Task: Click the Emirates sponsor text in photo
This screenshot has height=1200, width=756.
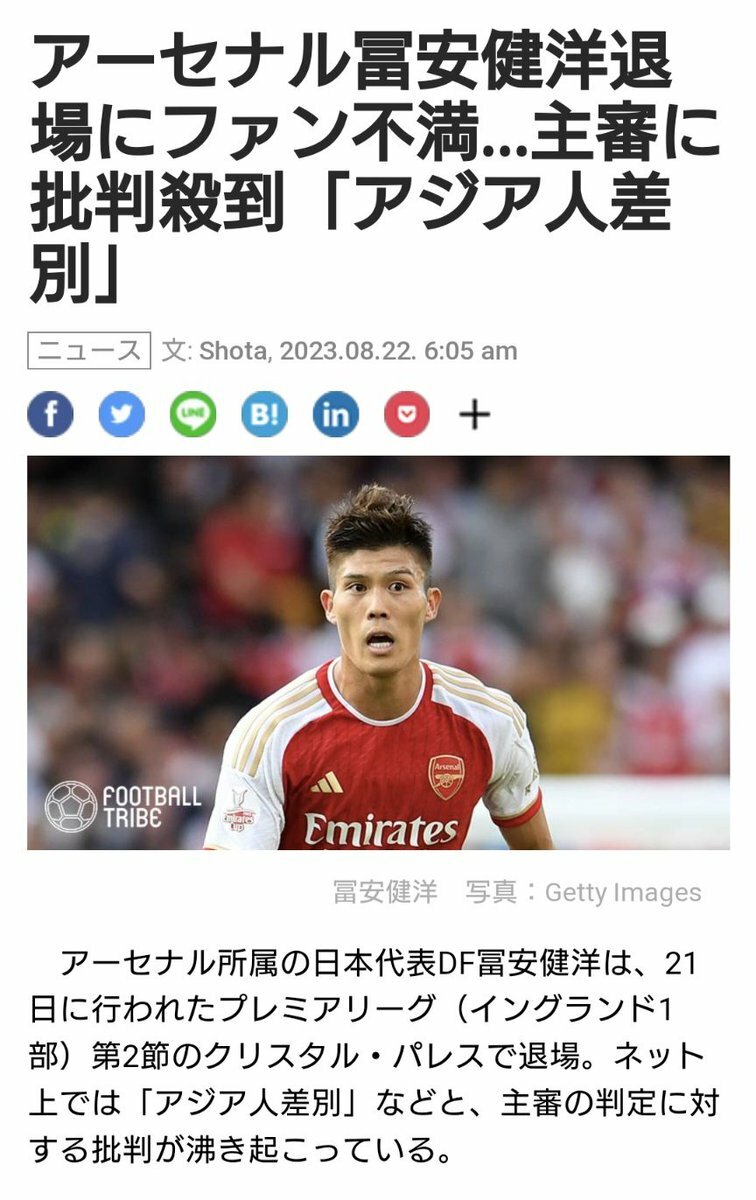Action: pos(381,829)
